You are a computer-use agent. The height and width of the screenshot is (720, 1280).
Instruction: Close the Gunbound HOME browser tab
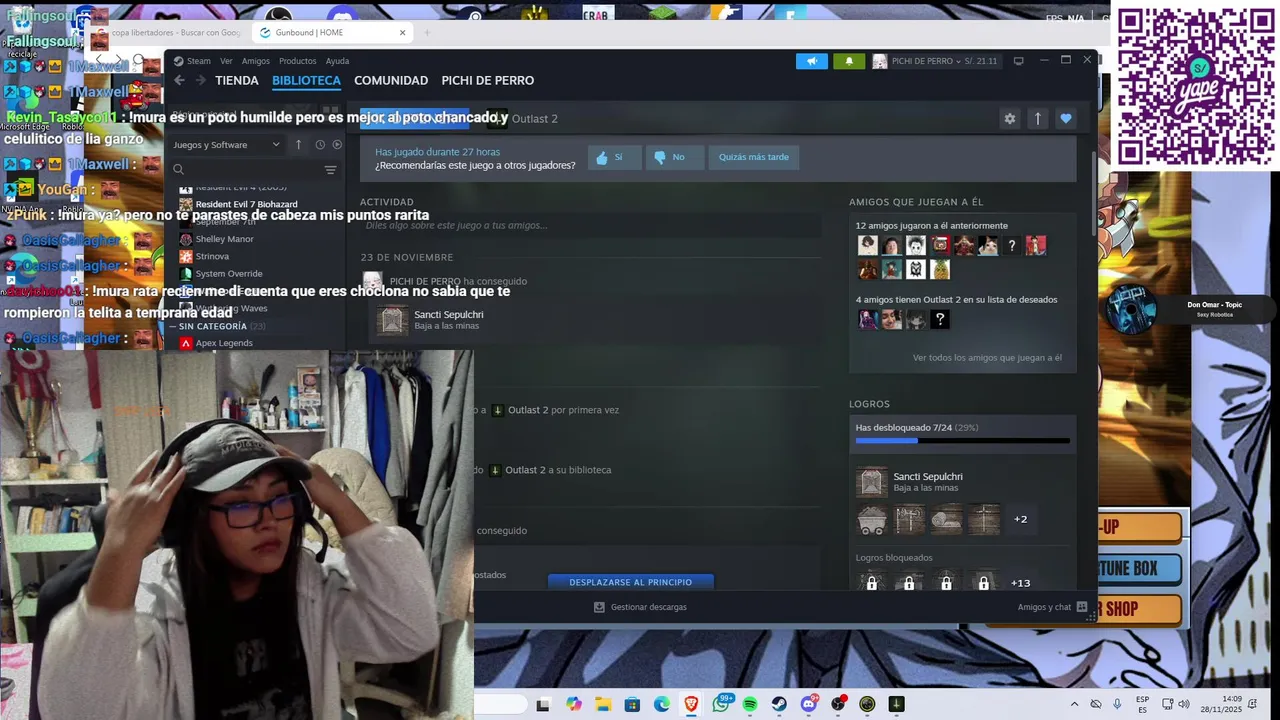[403, 32]
